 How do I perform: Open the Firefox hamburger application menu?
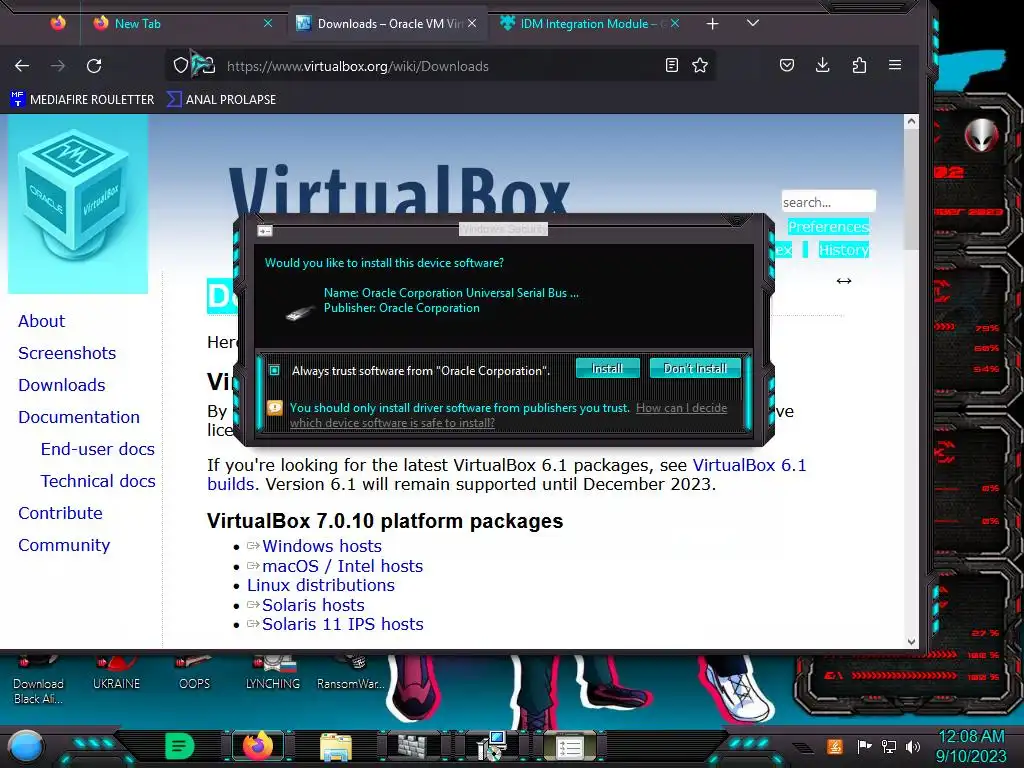(895, 65)
